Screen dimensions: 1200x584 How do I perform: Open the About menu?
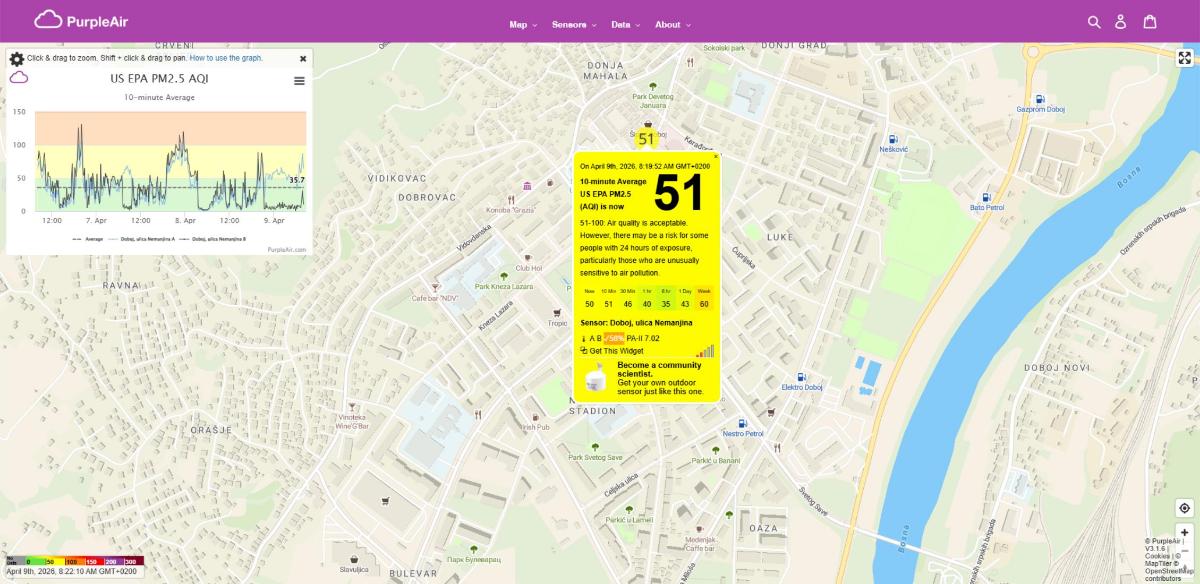click(672, 24)
